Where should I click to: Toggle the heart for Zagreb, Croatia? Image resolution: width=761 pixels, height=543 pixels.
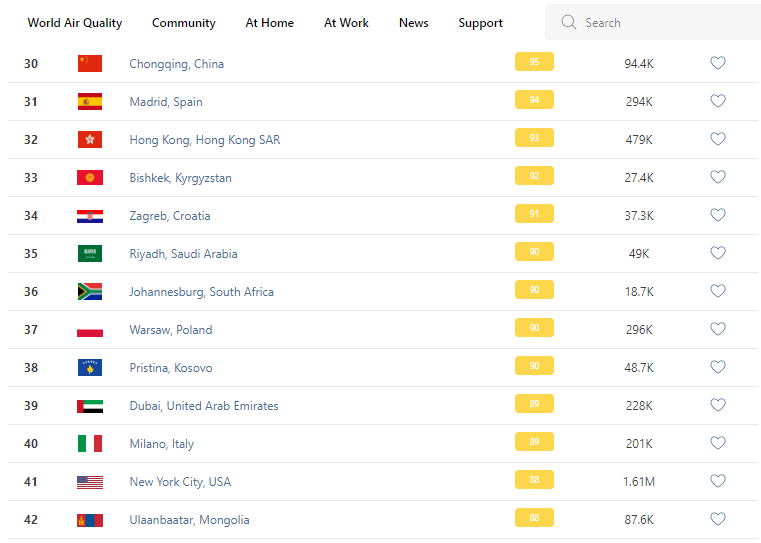(x=717, y=215)
